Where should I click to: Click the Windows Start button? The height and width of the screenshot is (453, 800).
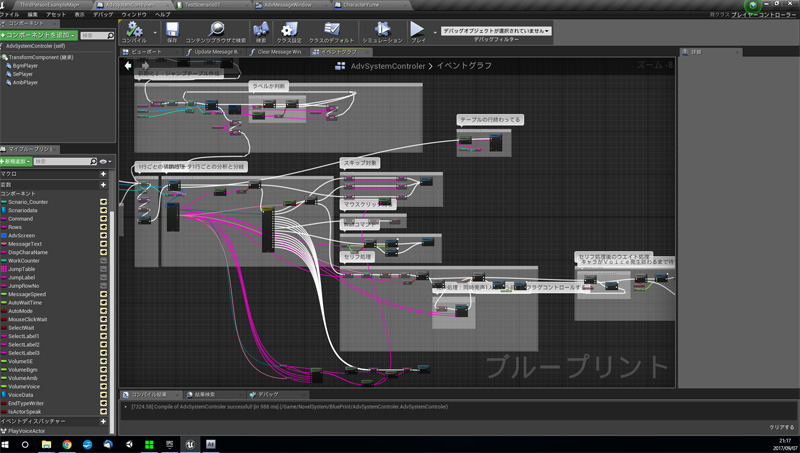(5, 444)
